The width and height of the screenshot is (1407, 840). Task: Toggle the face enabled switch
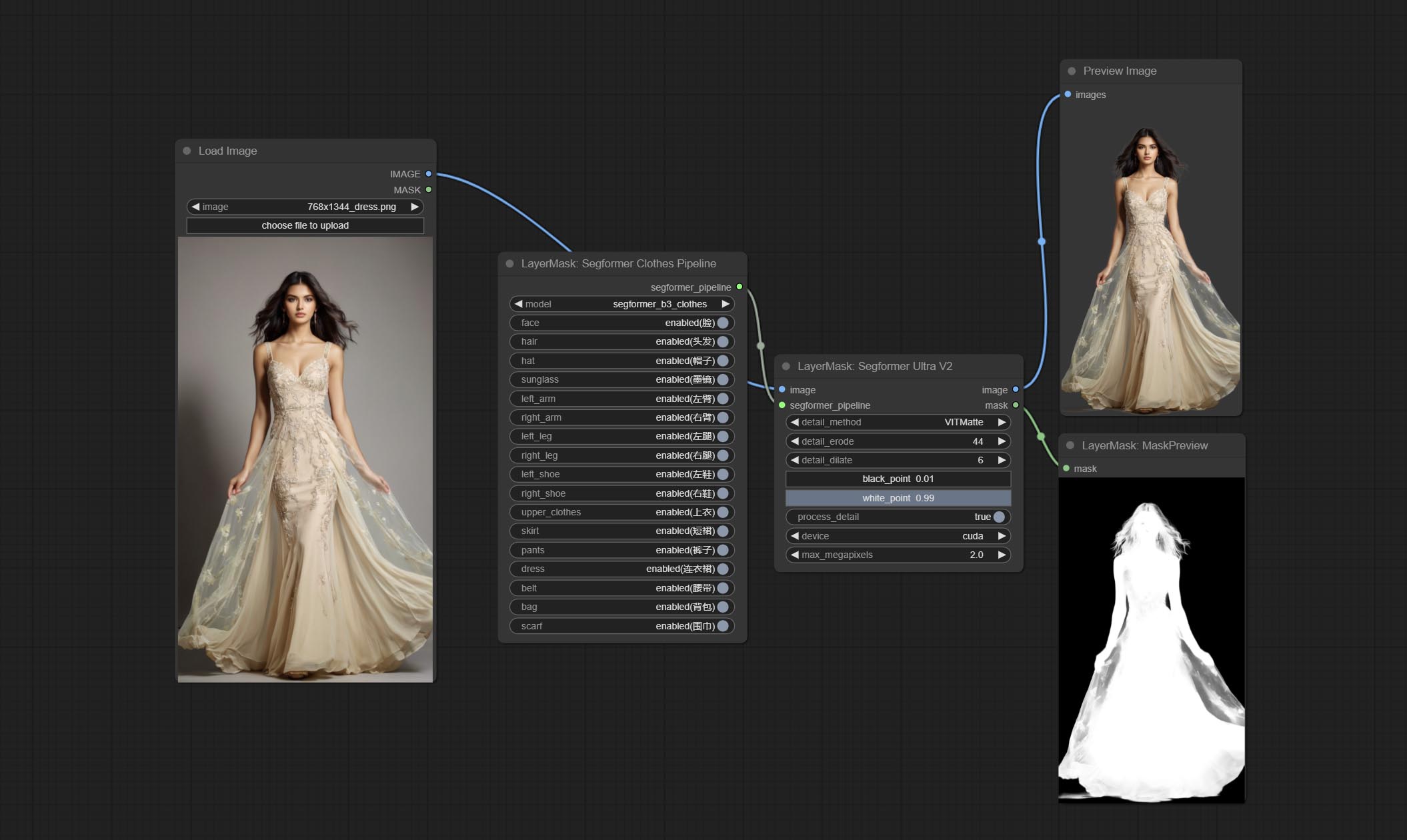click(723, 323)
